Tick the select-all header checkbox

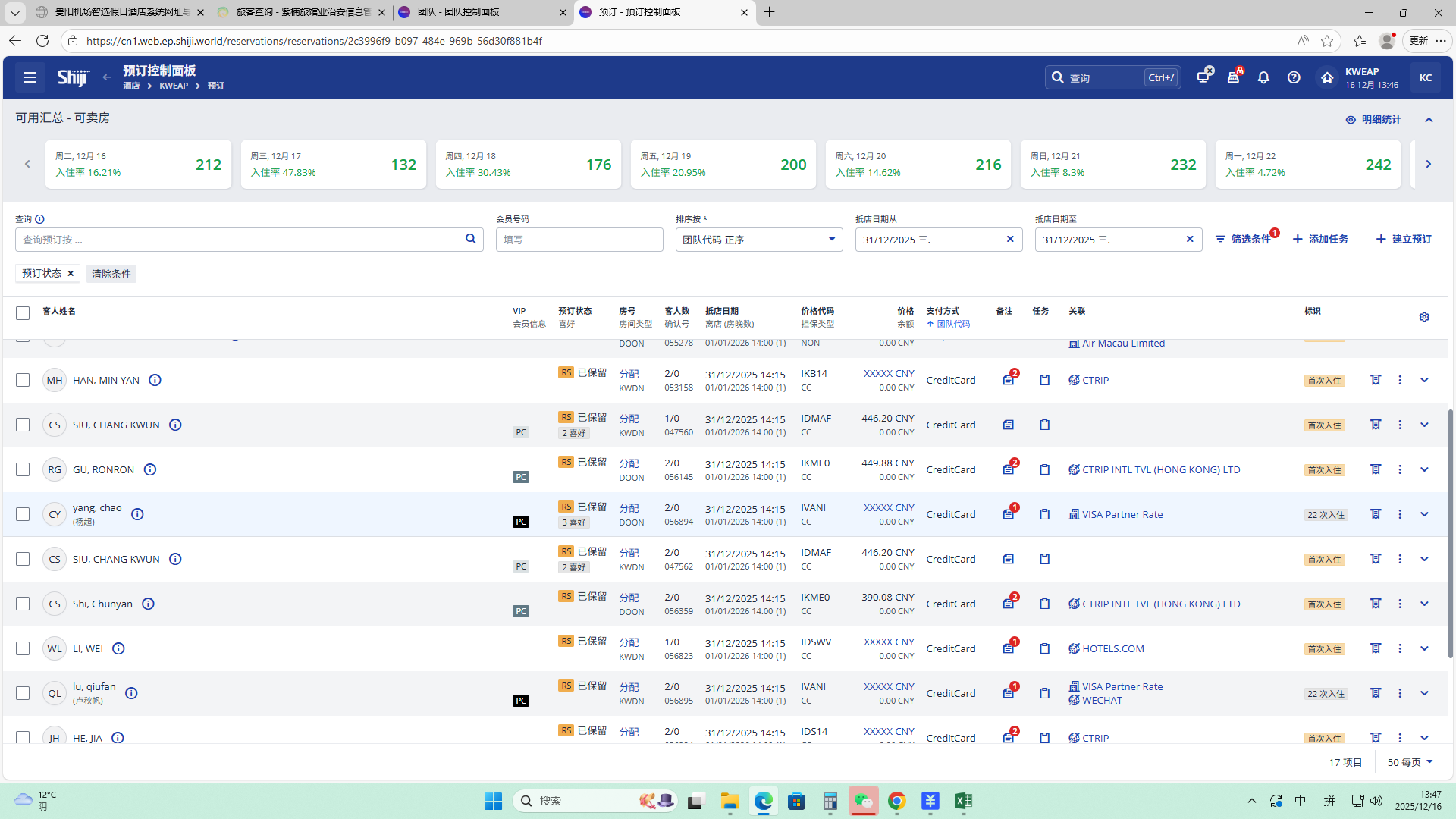pyautogui.click(x=23, y=313)
